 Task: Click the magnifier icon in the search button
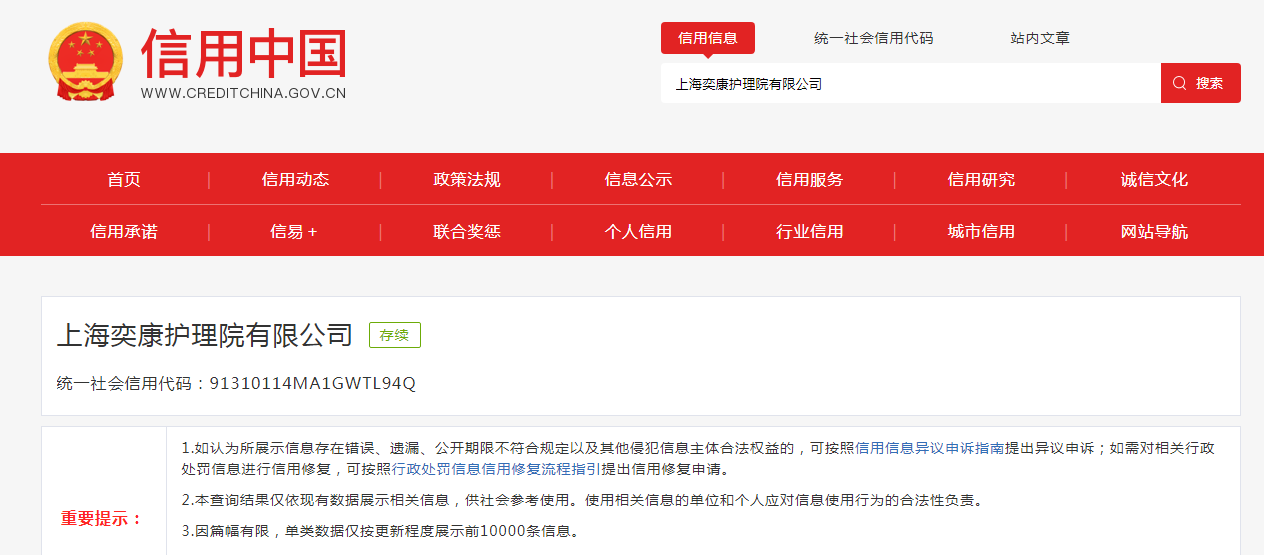click(x=1180, y=83)
